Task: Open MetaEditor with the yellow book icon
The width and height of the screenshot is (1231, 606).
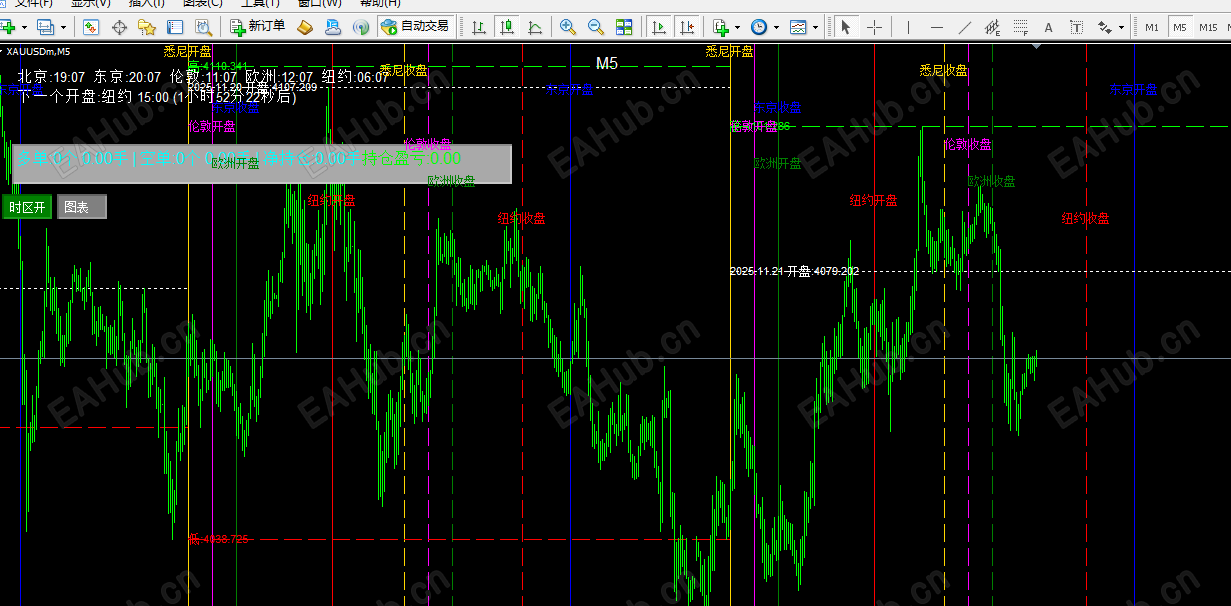Action: click(x=307, y=27)
